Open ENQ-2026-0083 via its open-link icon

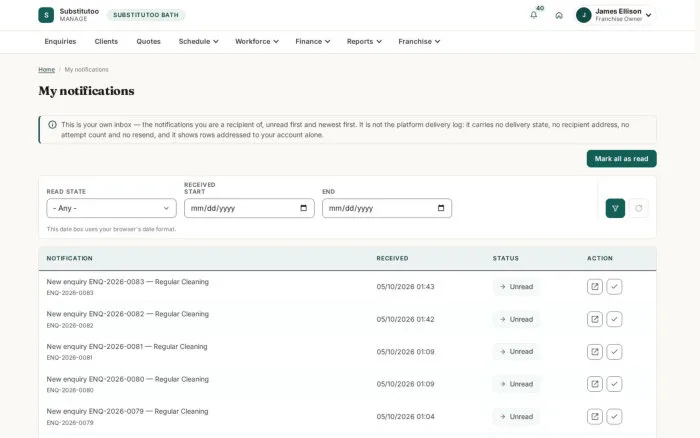pyautogui.click(x=595, y=287)
